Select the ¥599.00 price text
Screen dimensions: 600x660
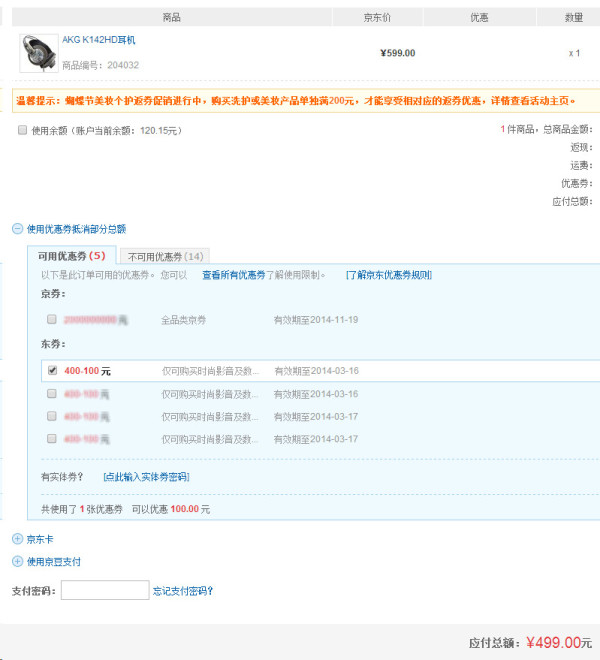[x=397, y=53]
